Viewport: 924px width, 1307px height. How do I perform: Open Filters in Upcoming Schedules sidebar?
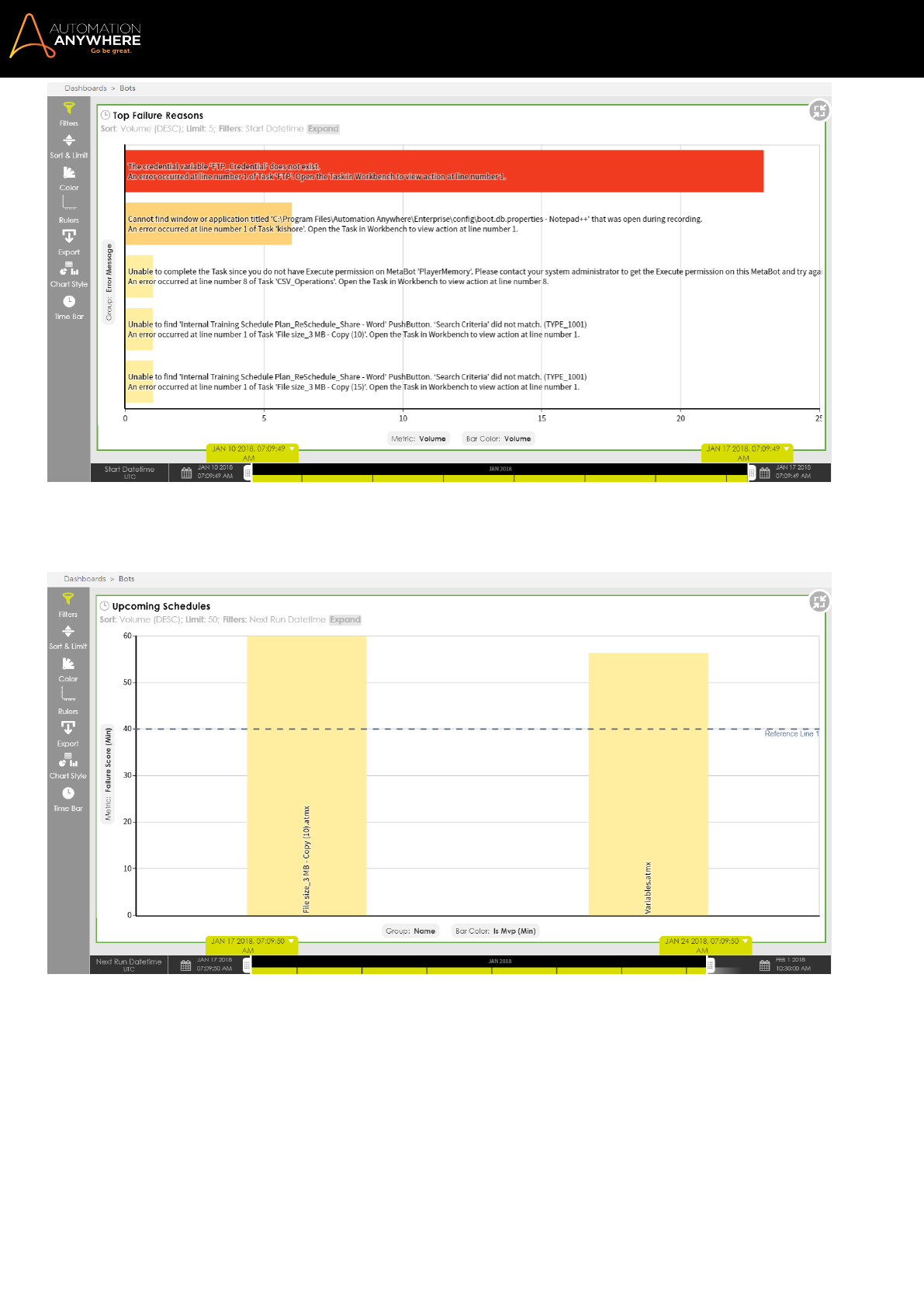point(68,605)
